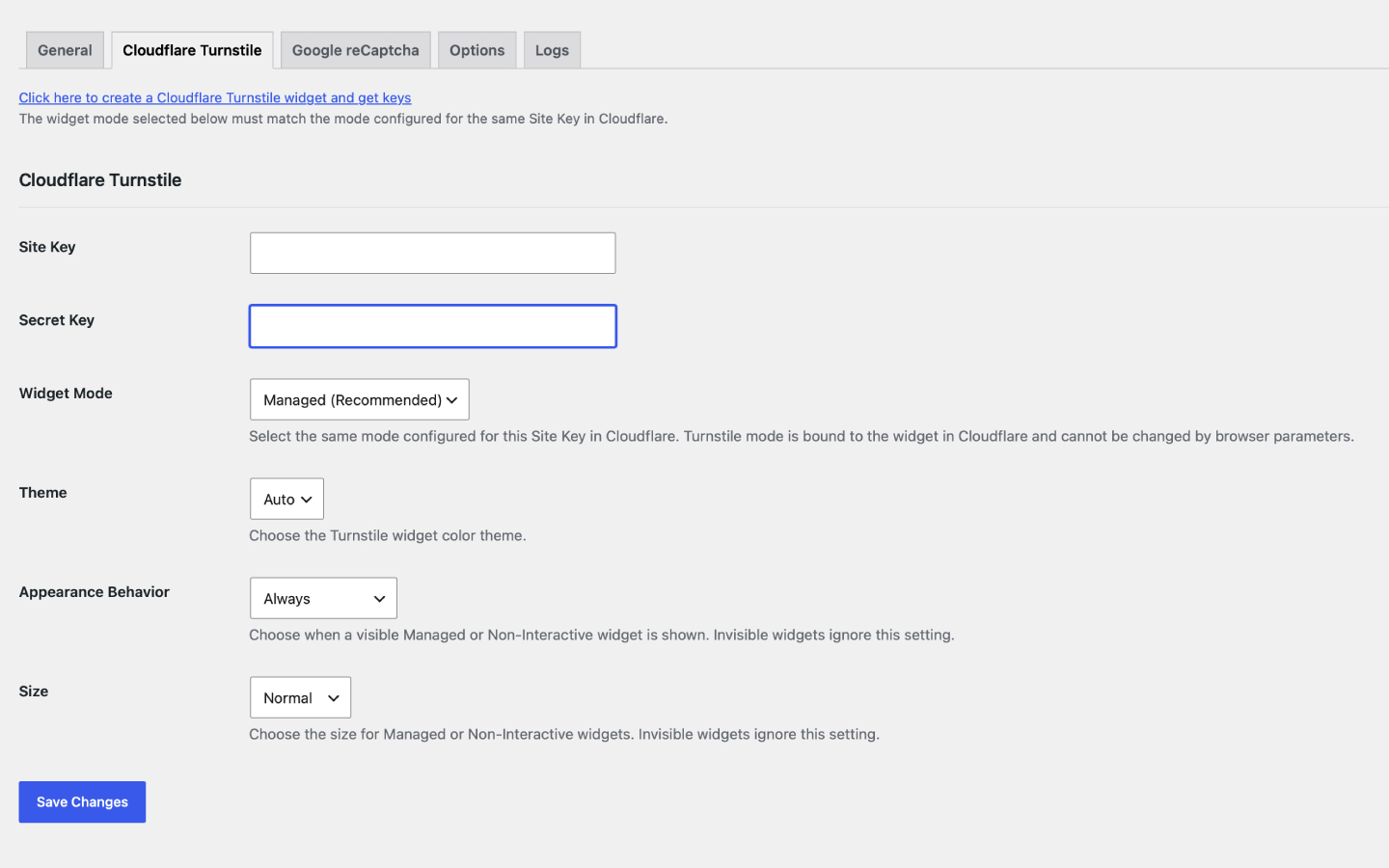Click the widget mode must match notice
The height and width of the screenshot is (868, 1389).
click(343, 119)
